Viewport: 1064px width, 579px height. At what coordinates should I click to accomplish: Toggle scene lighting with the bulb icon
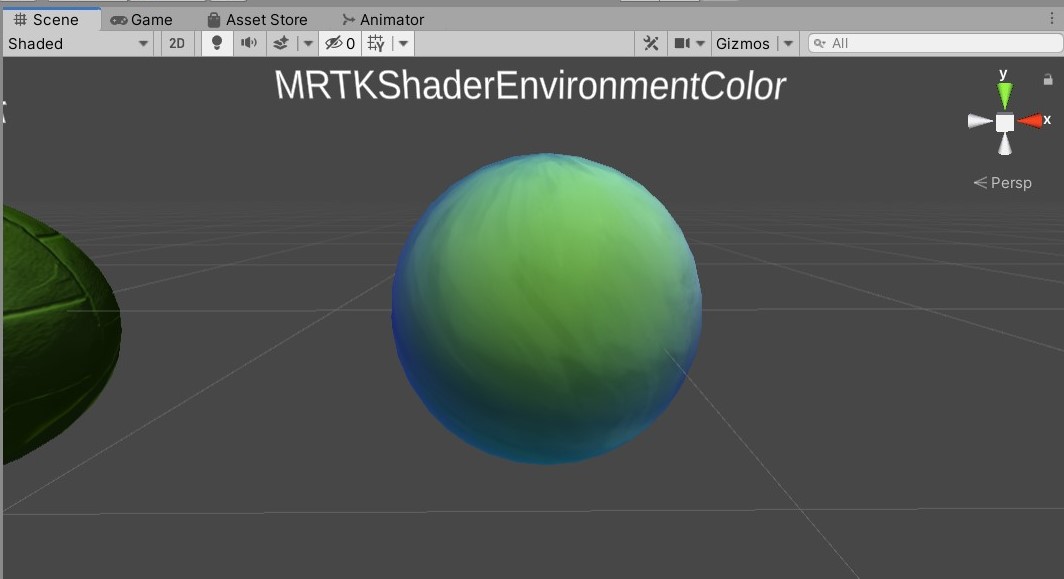tap(217, 43)
